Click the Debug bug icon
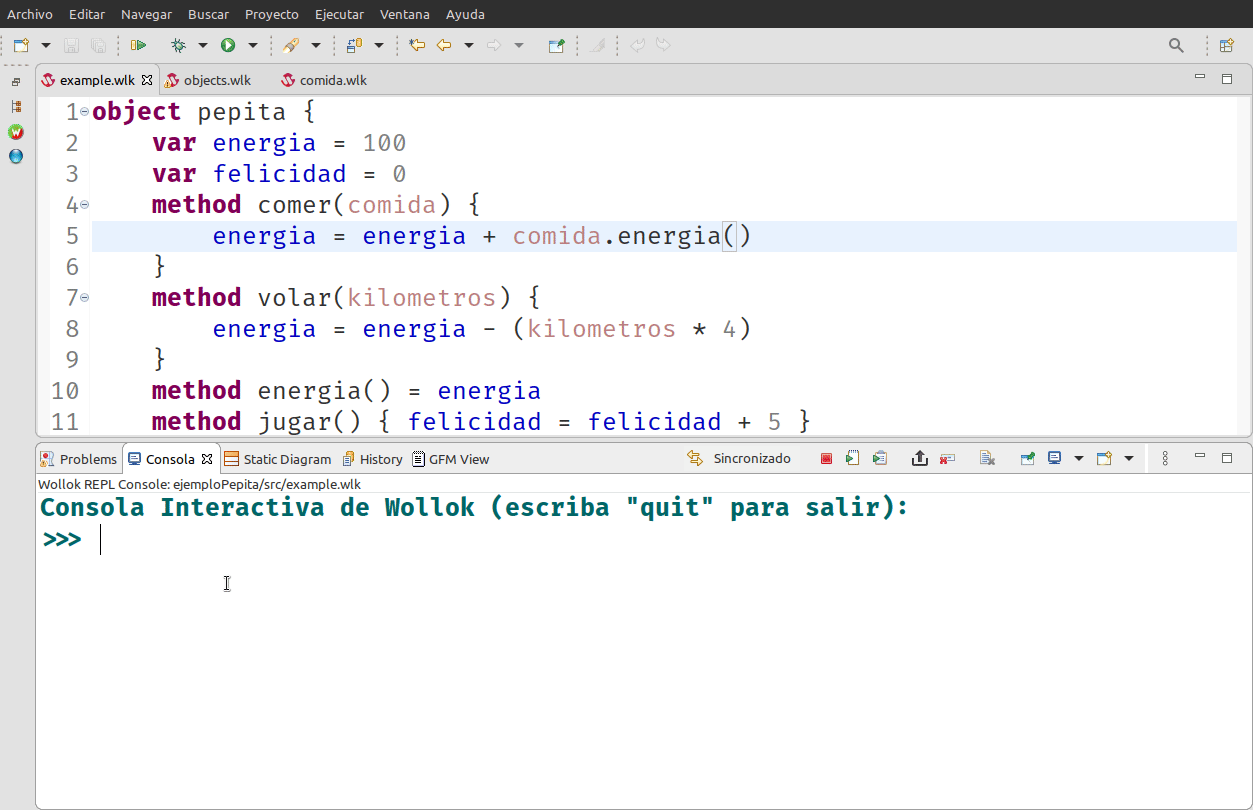 pyautogui.click(x=178, y=45)
